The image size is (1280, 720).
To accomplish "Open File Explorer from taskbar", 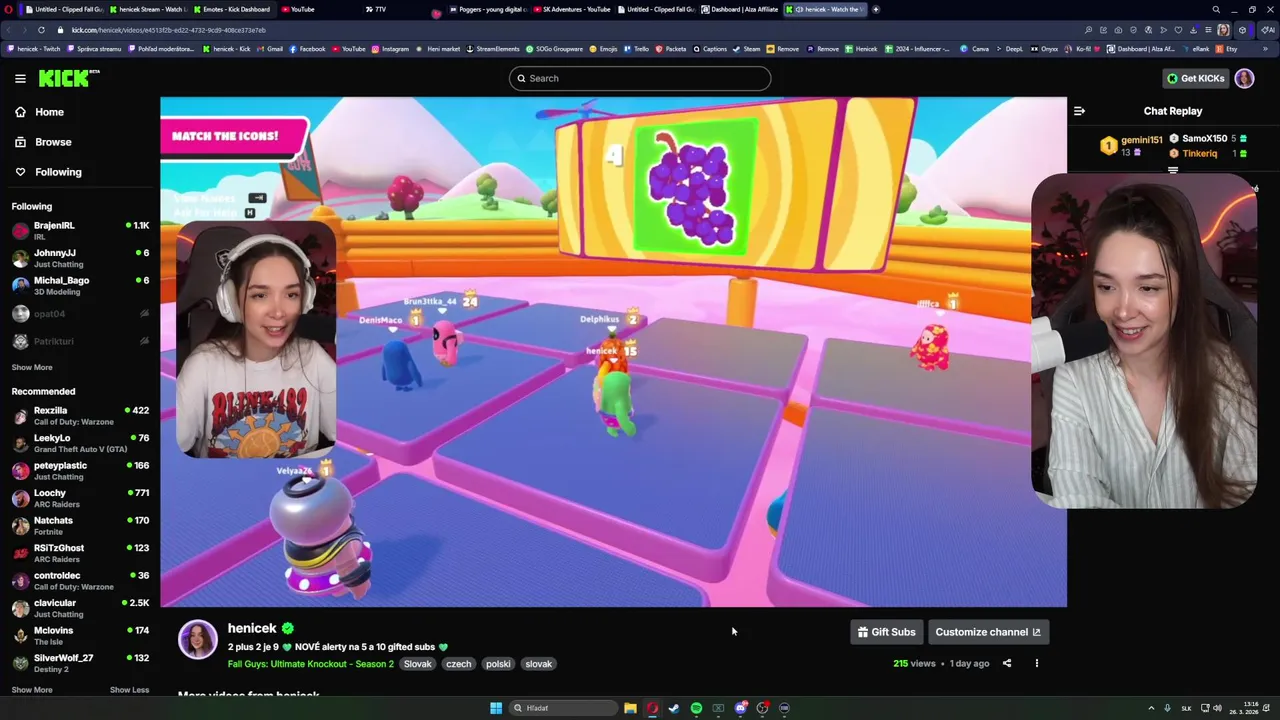I will coord(630,708).
